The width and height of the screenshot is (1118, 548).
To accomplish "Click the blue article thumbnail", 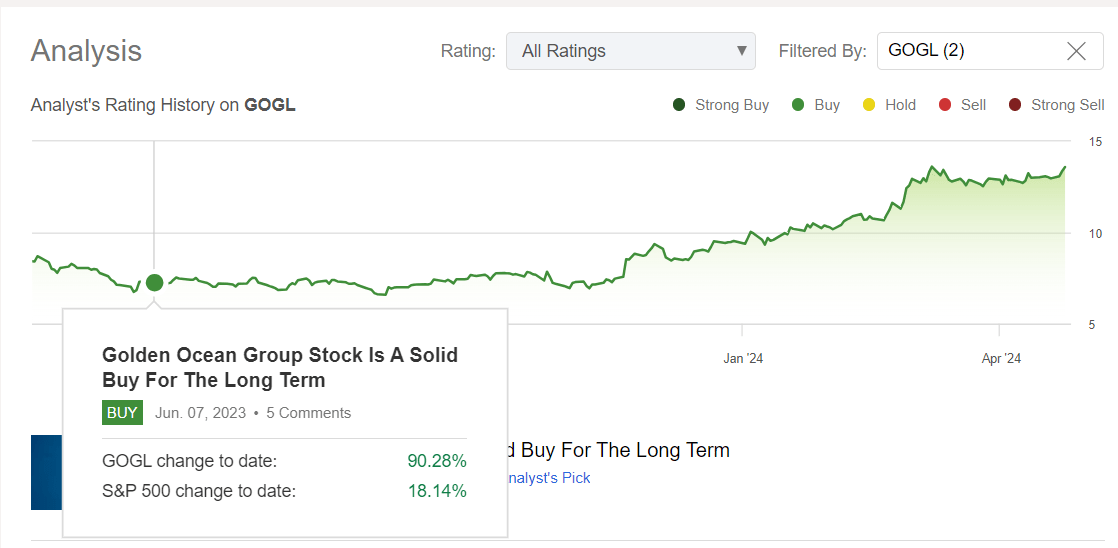I will point(47,472).
